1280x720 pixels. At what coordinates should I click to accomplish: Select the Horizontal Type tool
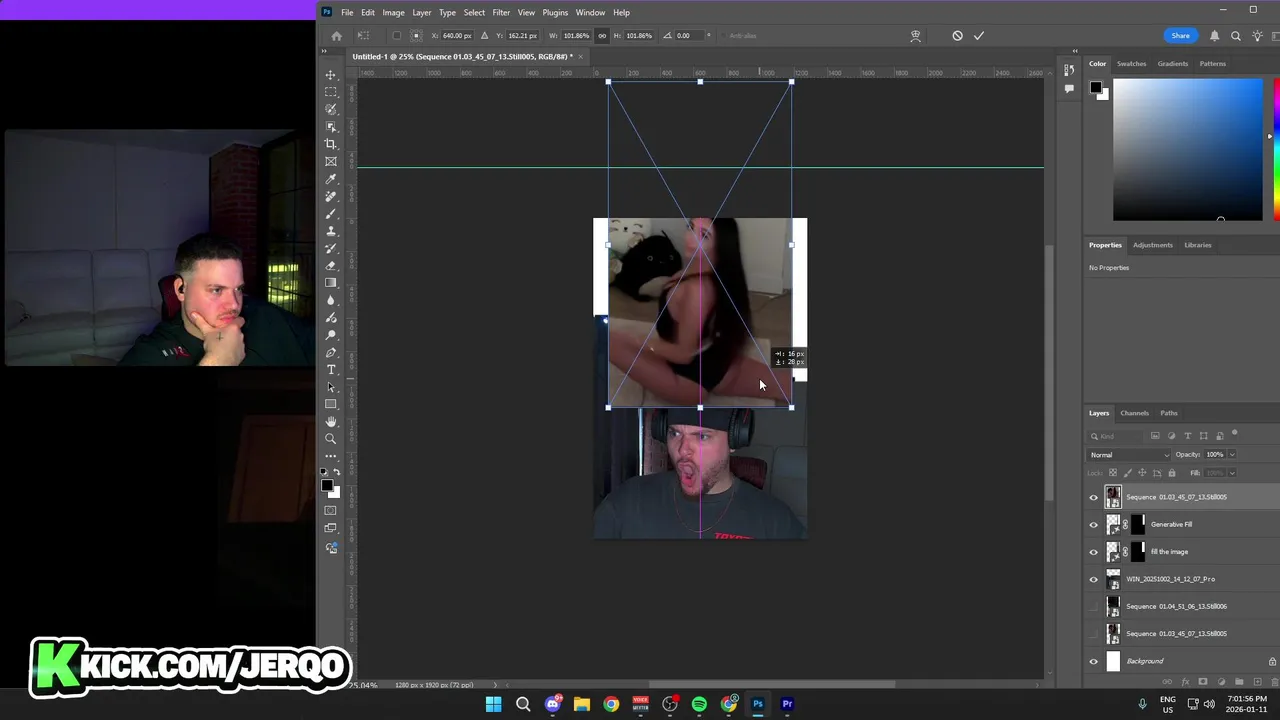click(331, 370)
